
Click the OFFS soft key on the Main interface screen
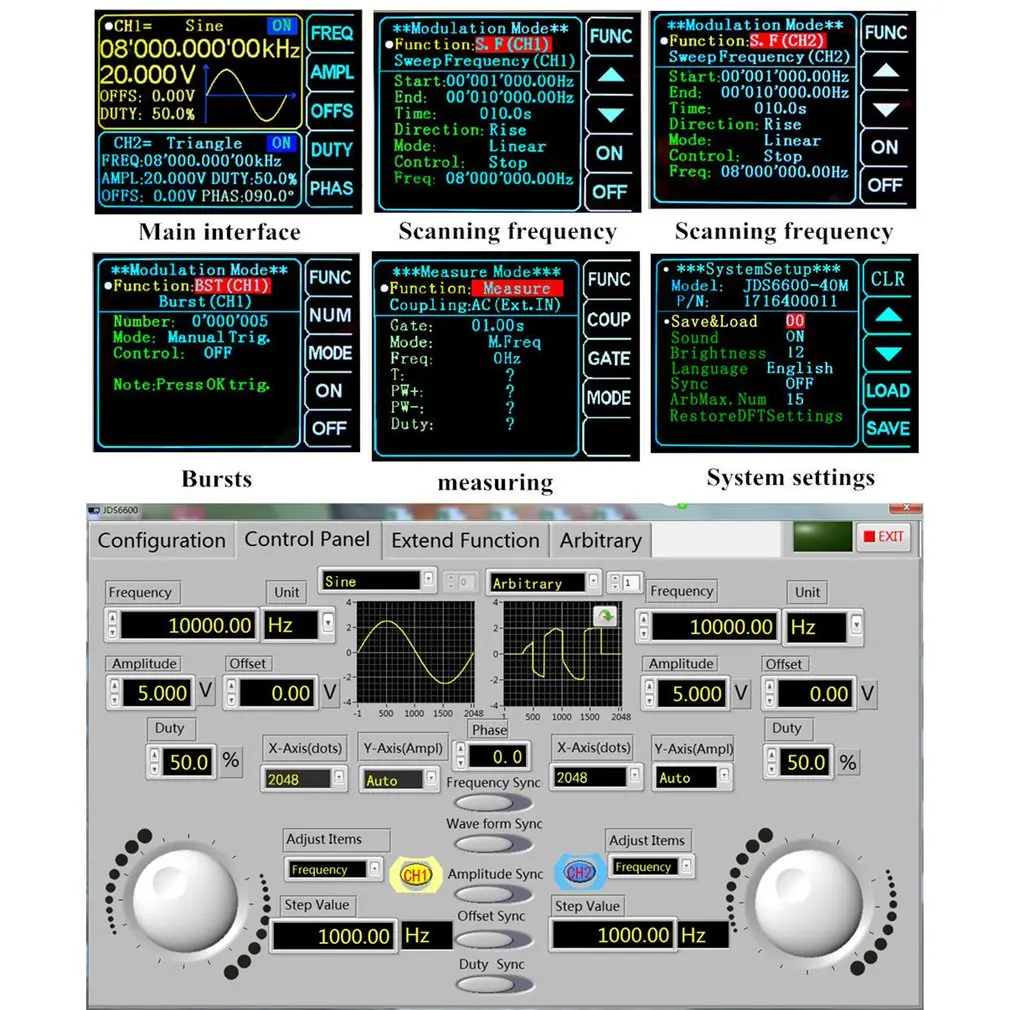(x=332, y=111)
